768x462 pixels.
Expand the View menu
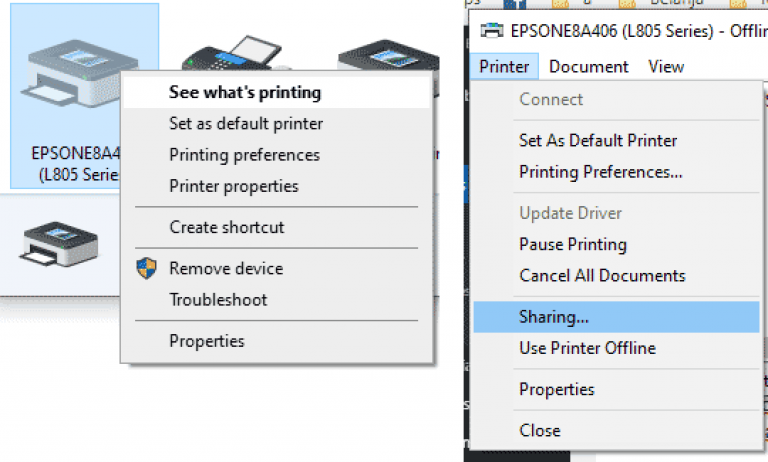(x=666, y=67)
